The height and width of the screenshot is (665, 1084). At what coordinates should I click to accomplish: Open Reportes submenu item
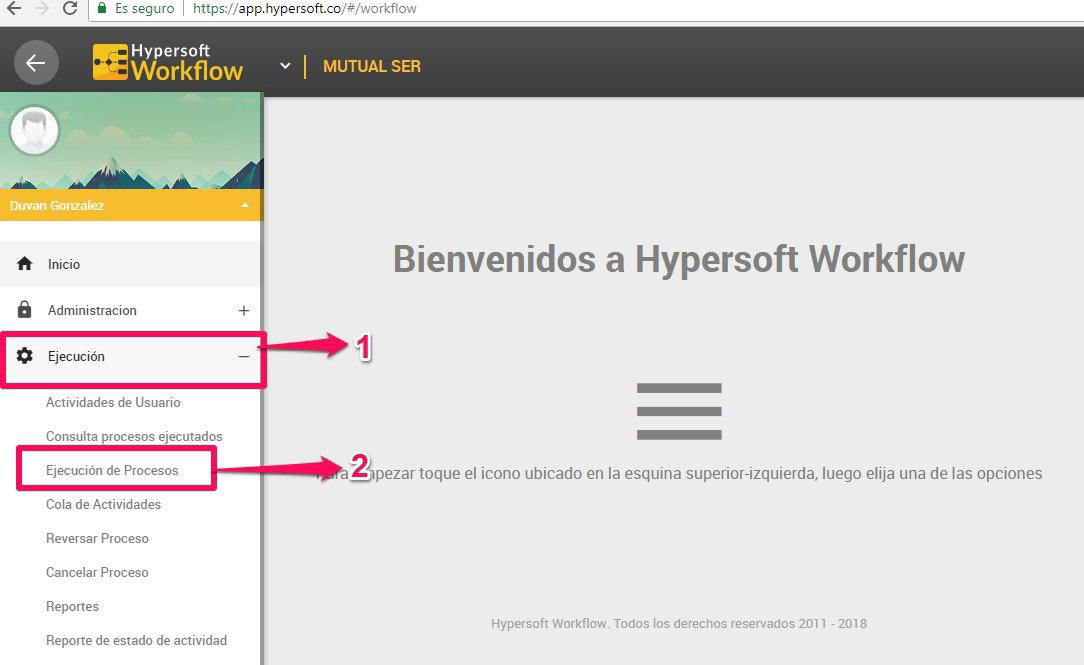tap(72, 606)
